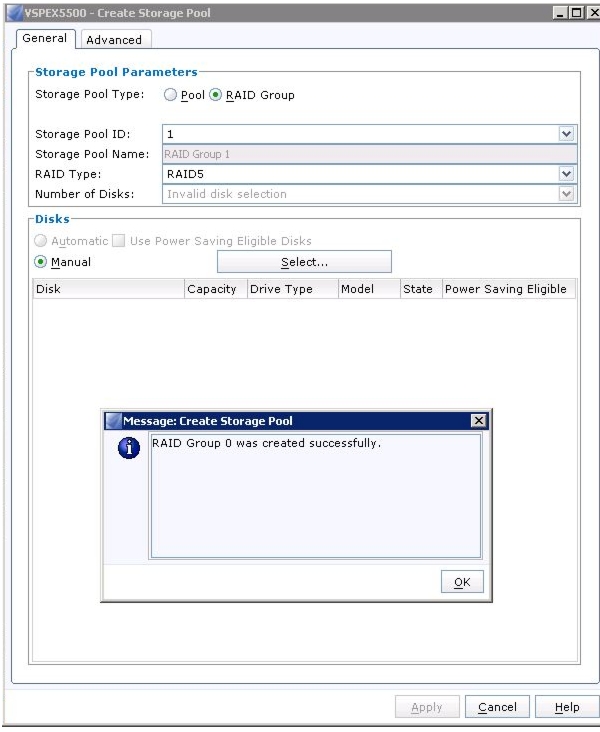
Task: Switch to the General tab
Action: coord(45,38)
